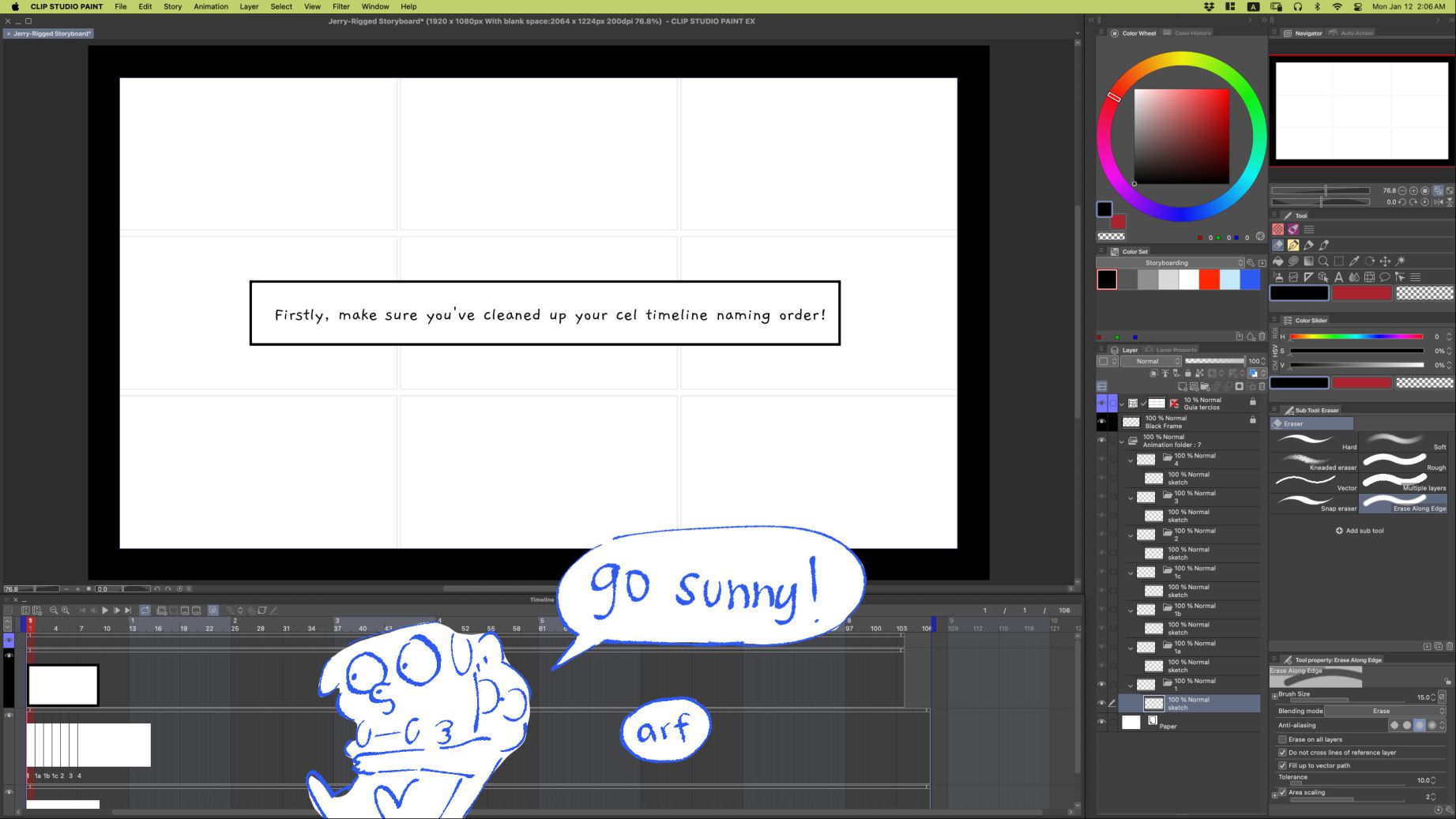The height and width of the screenshot is (819, 1456).
Task: Go to next frame in timeline
Action: (x=117, y=610)
